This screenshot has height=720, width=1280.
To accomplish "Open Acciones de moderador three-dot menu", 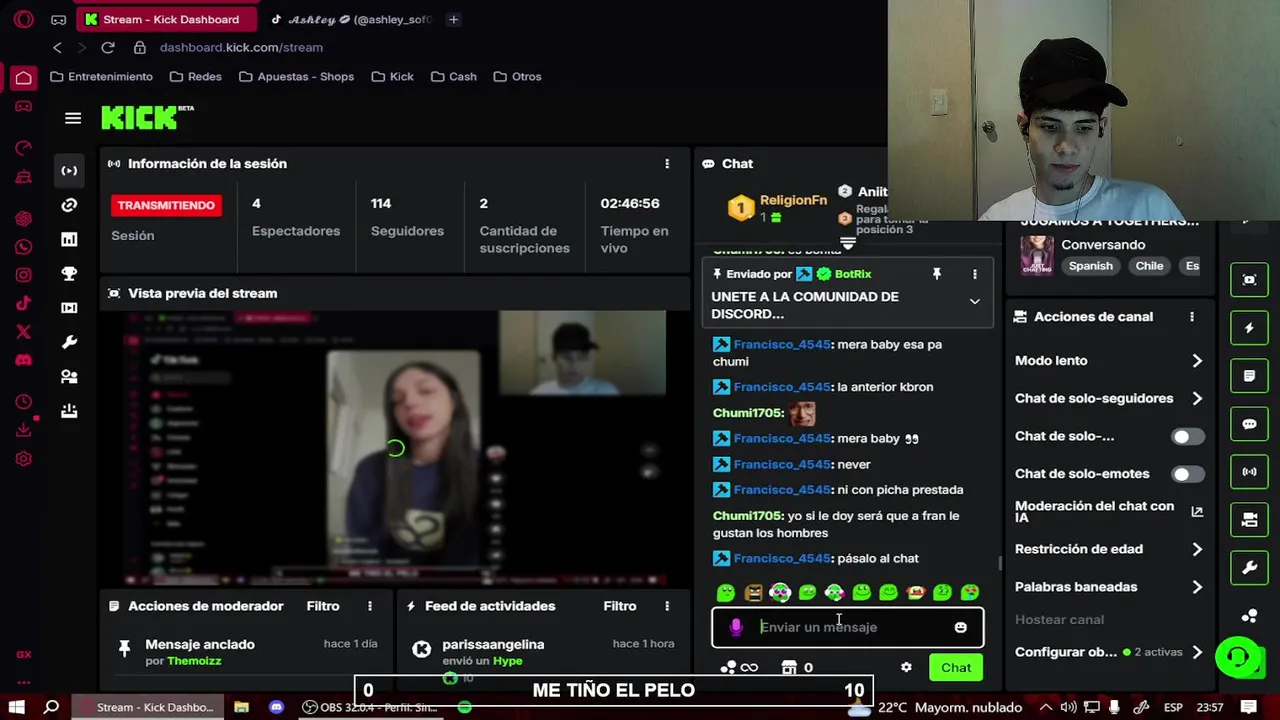I will 369,606.
